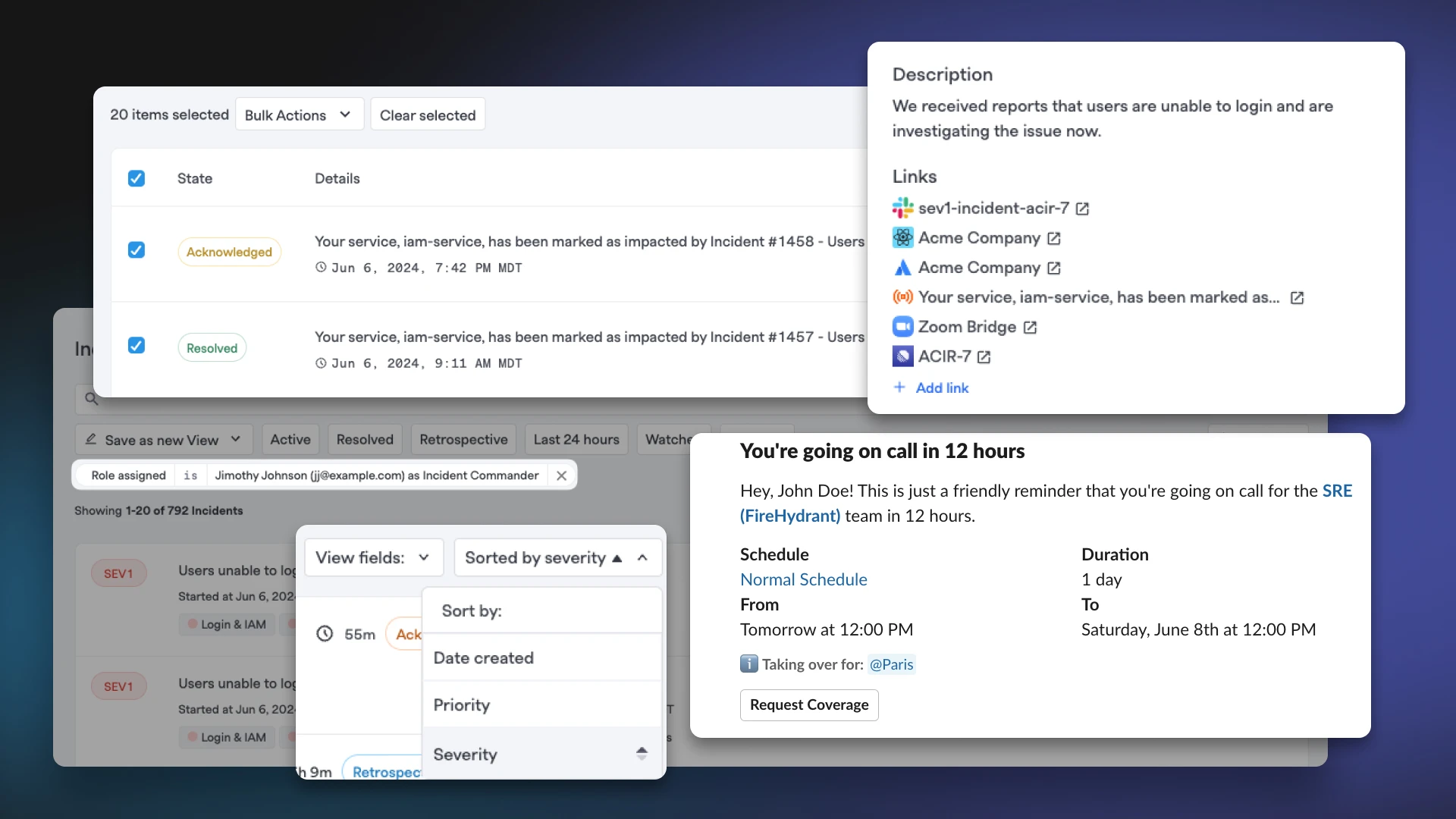Open the external link icon next to ACIR-7
Screen dimensions: 1456x819
984,357
